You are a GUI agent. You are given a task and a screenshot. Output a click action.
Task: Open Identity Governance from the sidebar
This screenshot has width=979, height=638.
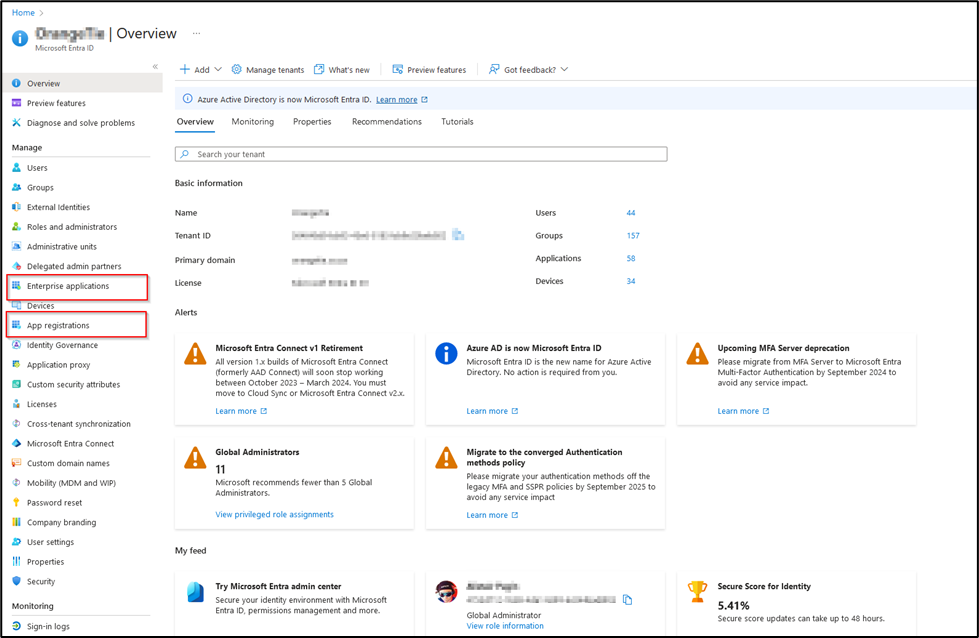click(x=70, y=344)
